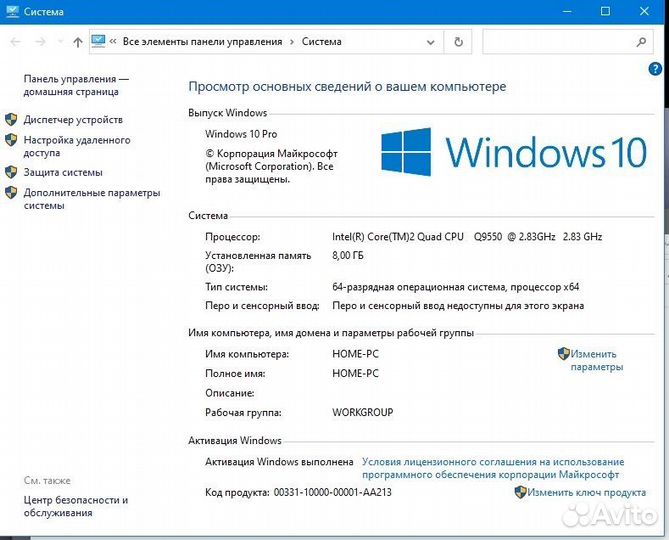Open 'Панель управления — домашняя страница'

tap(76, 85)
